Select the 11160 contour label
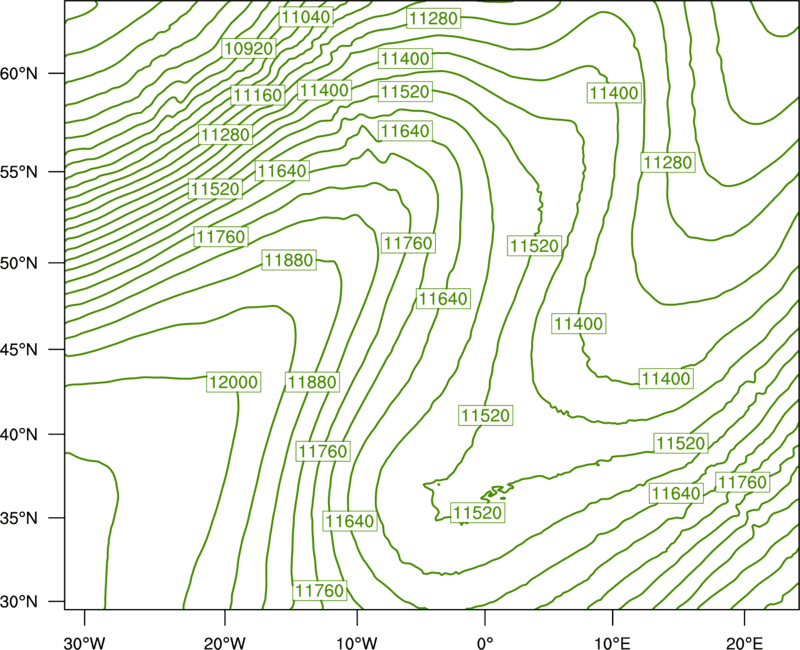This screenshot has width=800, height=650. [258, 95]
